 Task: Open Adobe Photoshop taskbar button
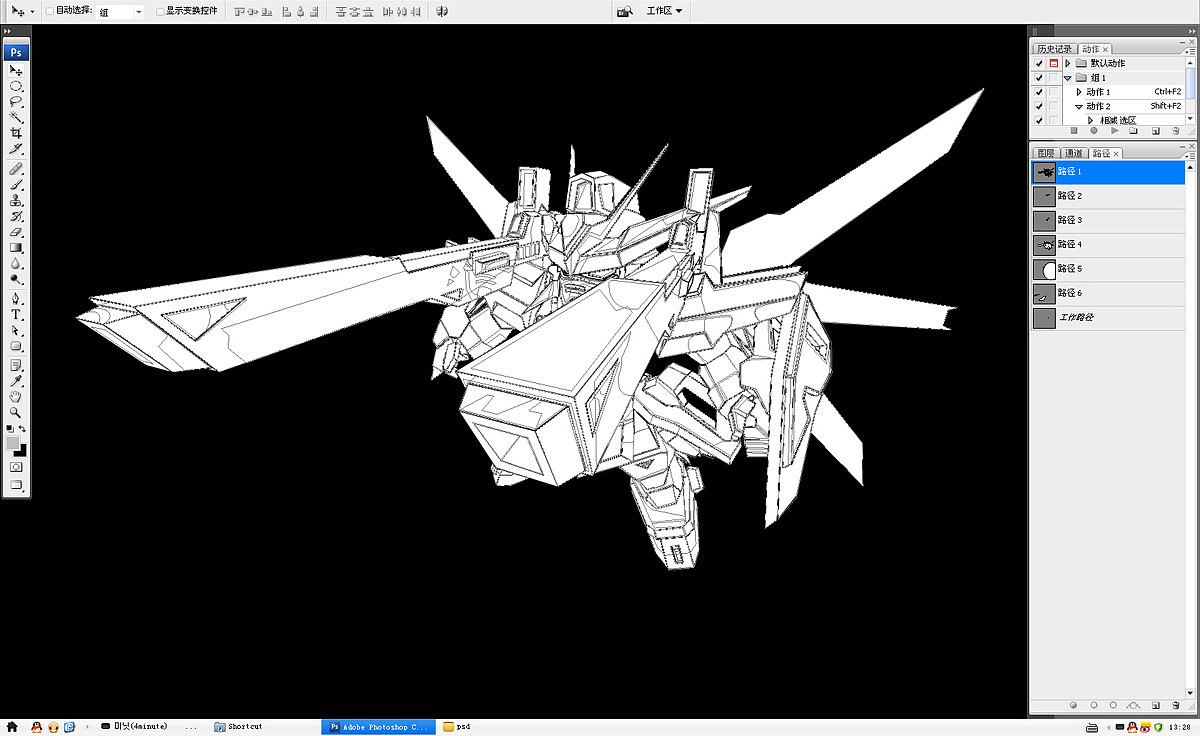pyautogui.click(x=379, y=727)
